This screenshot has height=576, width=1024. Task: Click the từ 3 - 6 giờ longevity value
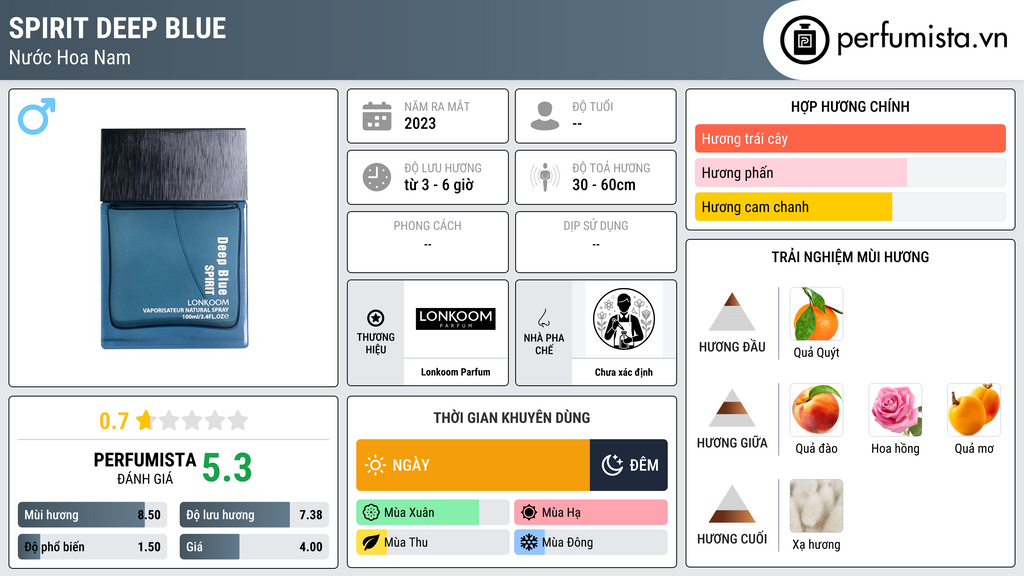tap(439, 185)
